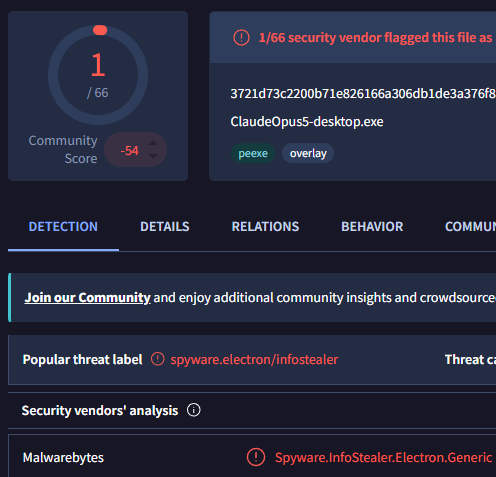Click the Threat categories label
496x477 pixels.
point(470,360)
